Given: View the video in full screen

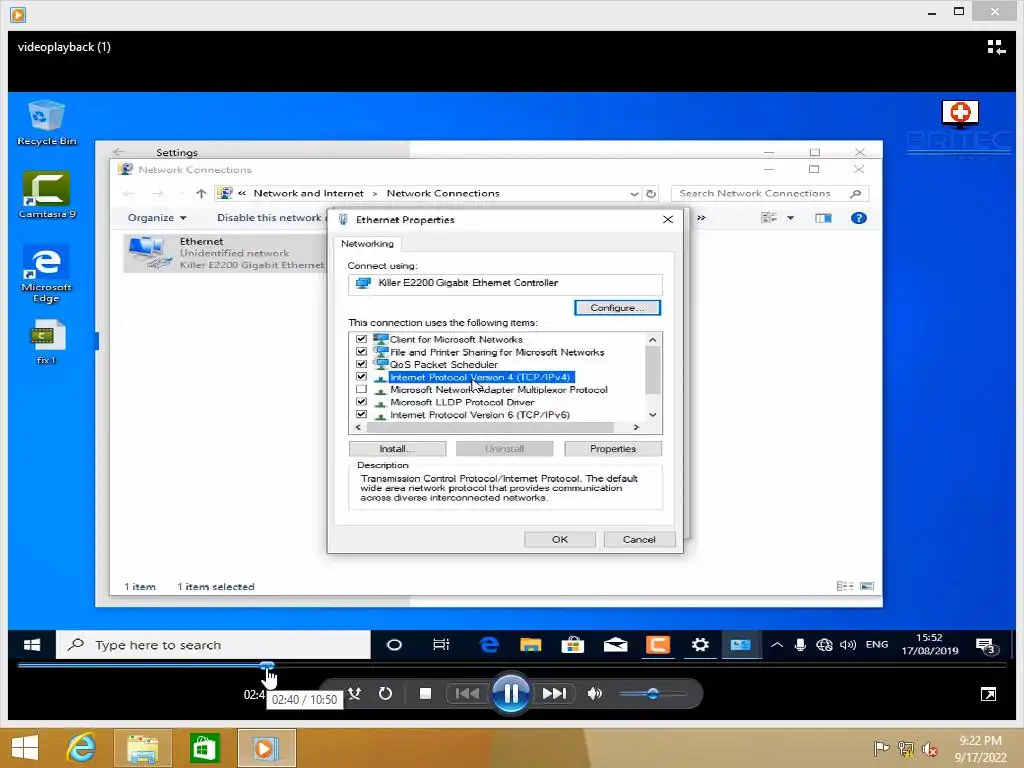Looking at the screenshot, I should 988,694.
